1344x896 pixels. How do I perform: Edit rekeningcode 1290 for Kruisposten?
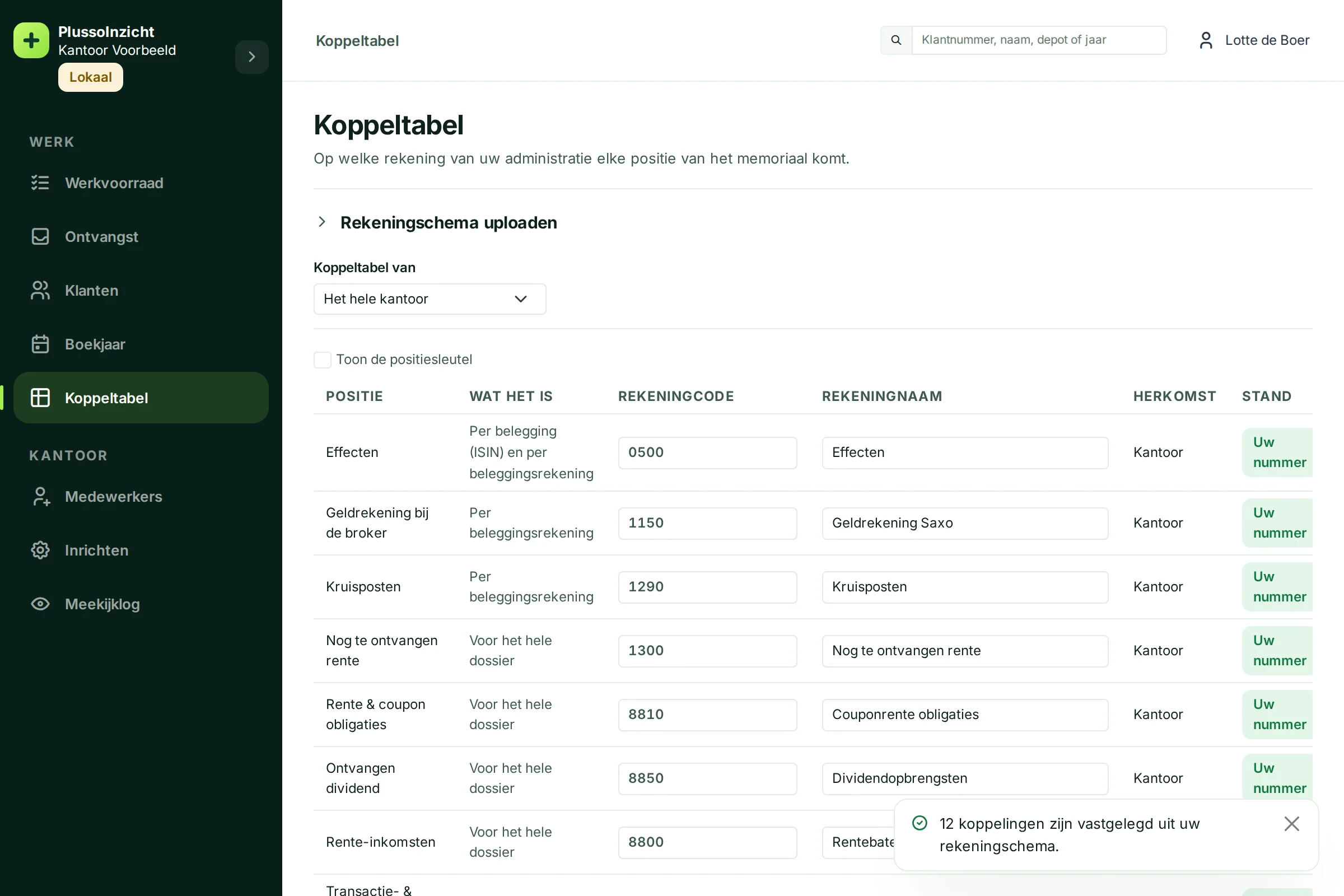pyautogui.click(x=707, y=587)
